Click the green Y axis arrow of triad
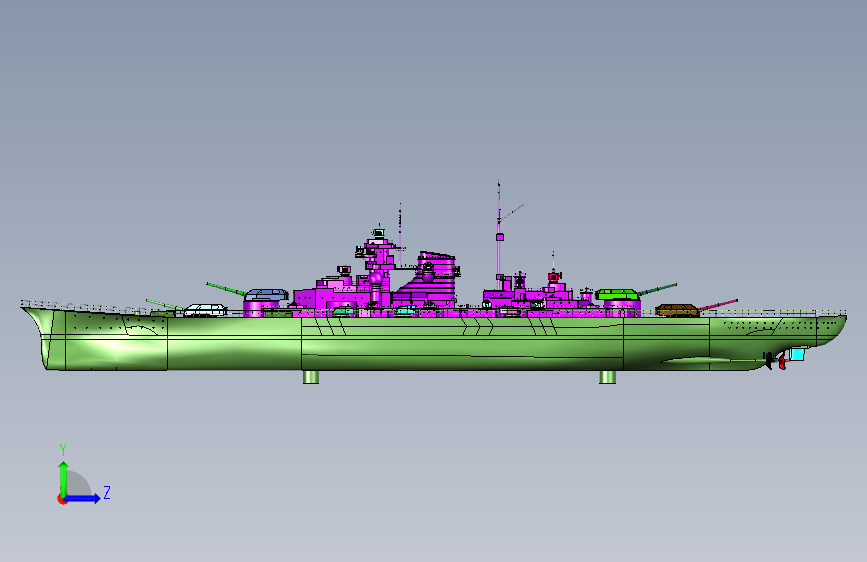This screenshot has width=867, height=562. tap(63, 478)
